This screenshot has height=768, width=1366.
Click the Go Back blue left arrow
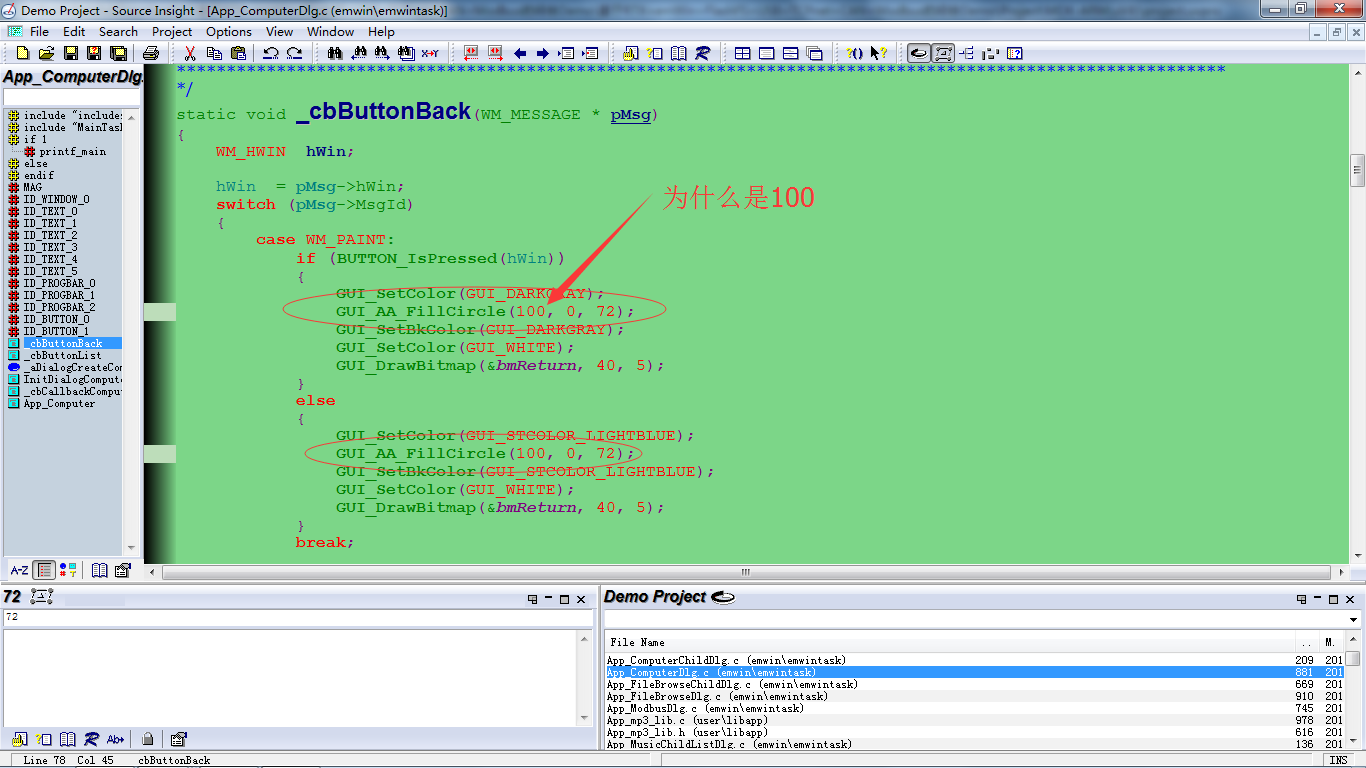[x=520, y=53]
